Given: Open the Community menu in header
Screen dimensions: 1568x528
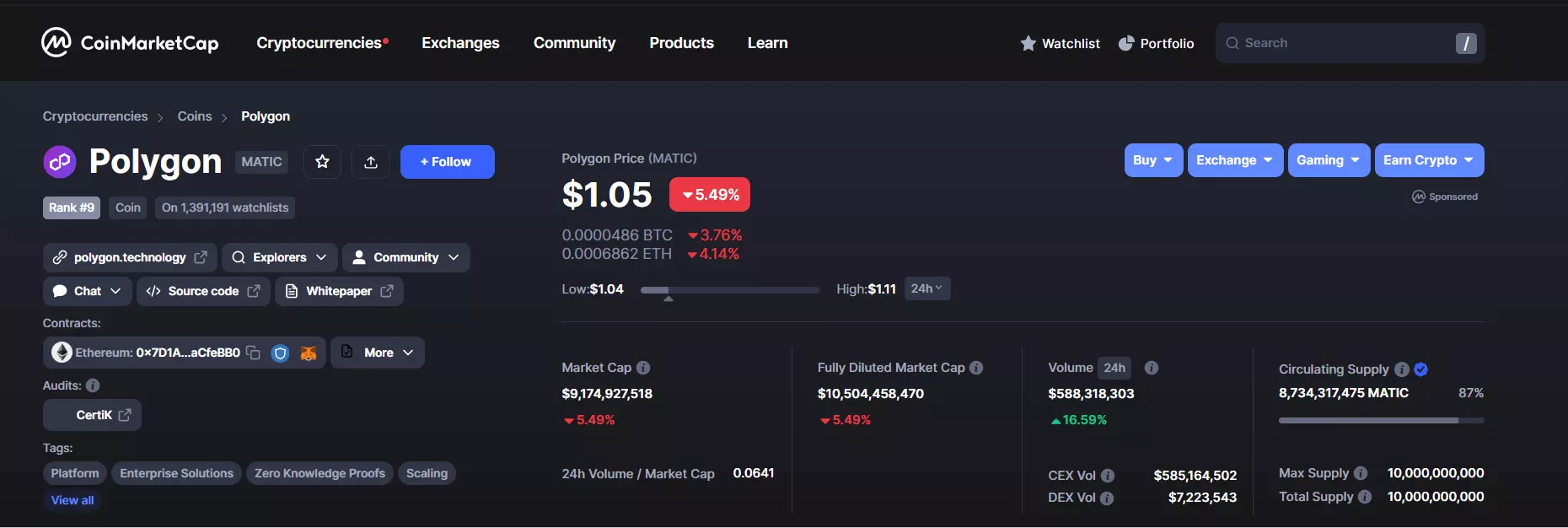Looking at the screenshot, I should pos(574,43).
